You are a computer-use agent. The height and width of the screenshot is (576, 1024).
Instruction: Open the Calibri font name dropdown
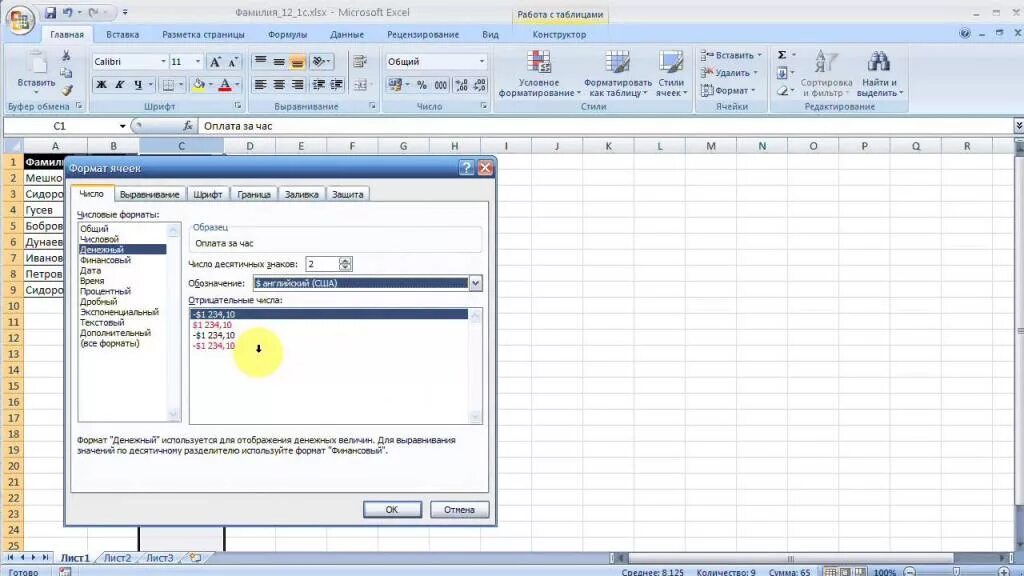[x=163, y=61]
